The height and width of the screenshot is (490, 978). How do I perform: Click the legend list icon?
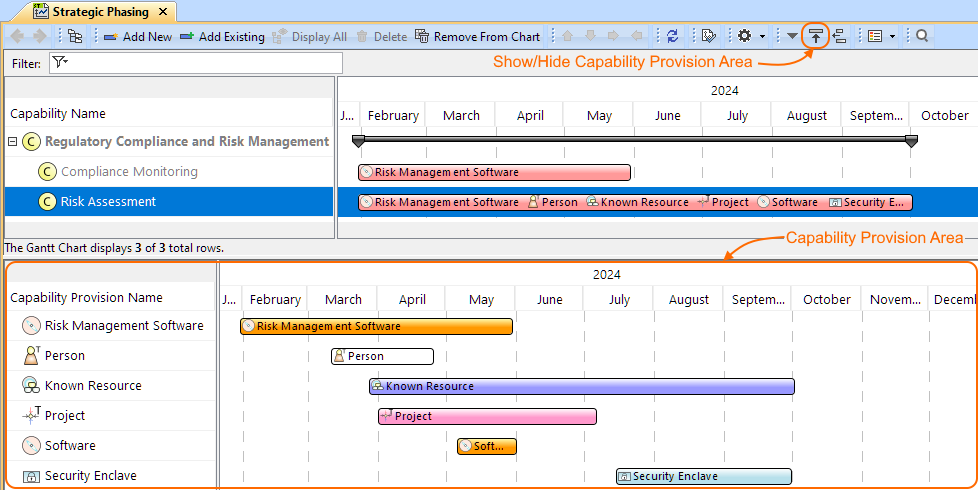point(874,36)
